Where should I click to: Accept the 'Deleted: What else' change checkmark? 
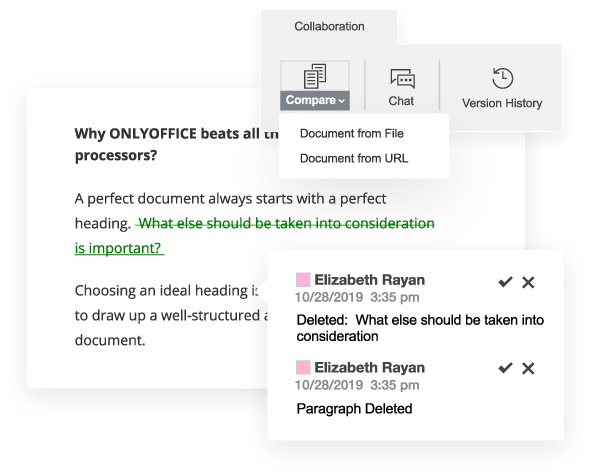coord(505,282)
